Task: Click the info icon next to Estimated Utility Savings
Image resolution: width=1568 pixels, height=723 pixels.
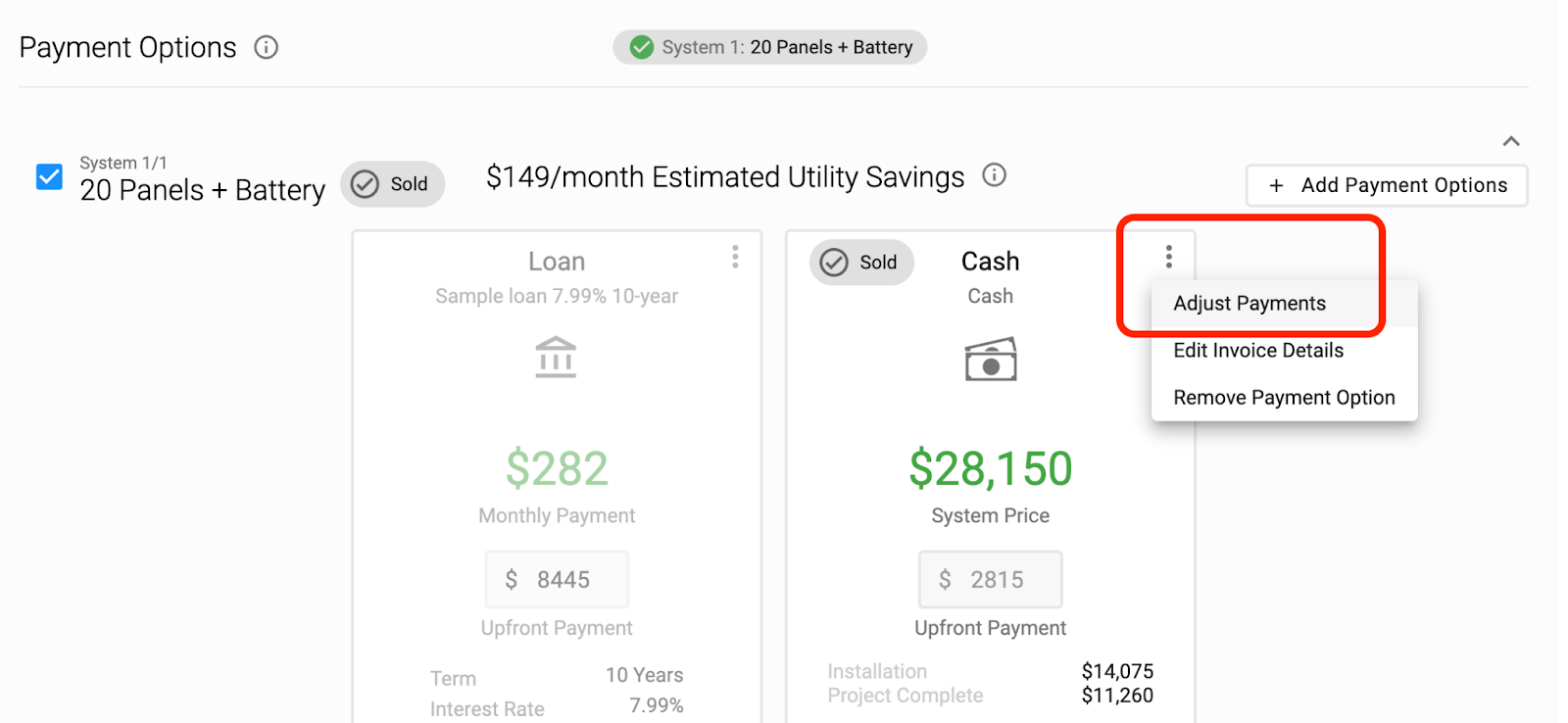Action: click(x=994, y=175)
